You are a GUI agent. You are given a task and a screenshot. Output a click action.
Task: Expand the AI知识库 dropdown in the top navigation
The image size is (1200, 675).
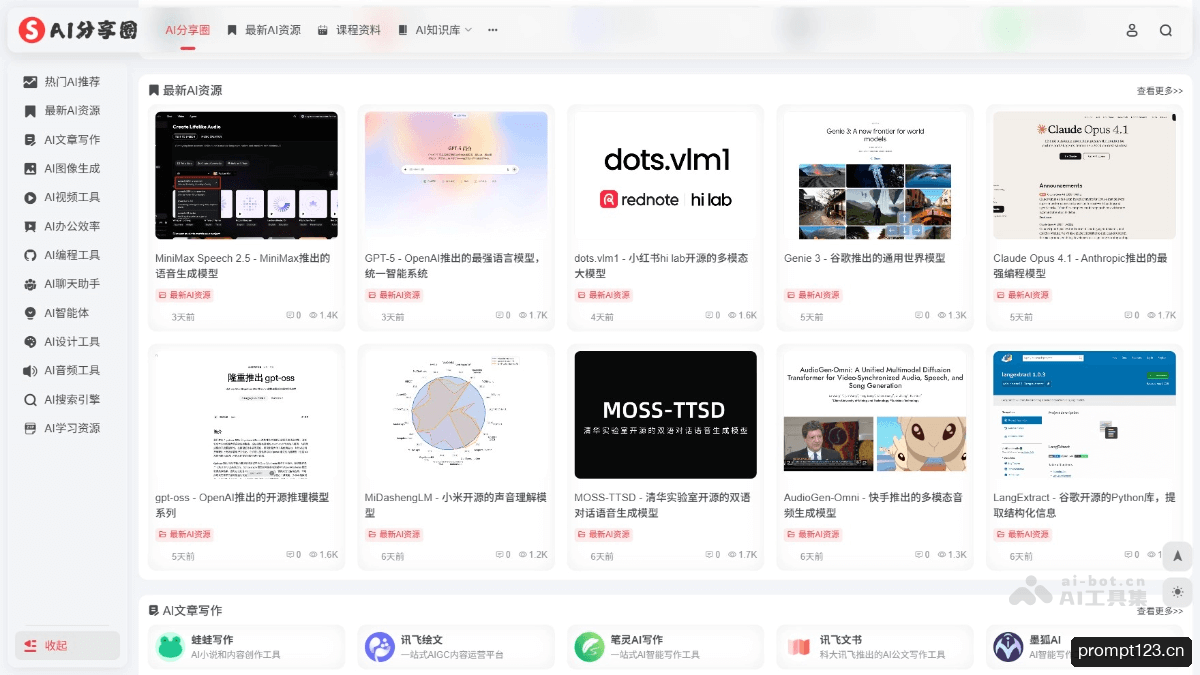pyautogui.click(x=435, y=30)
